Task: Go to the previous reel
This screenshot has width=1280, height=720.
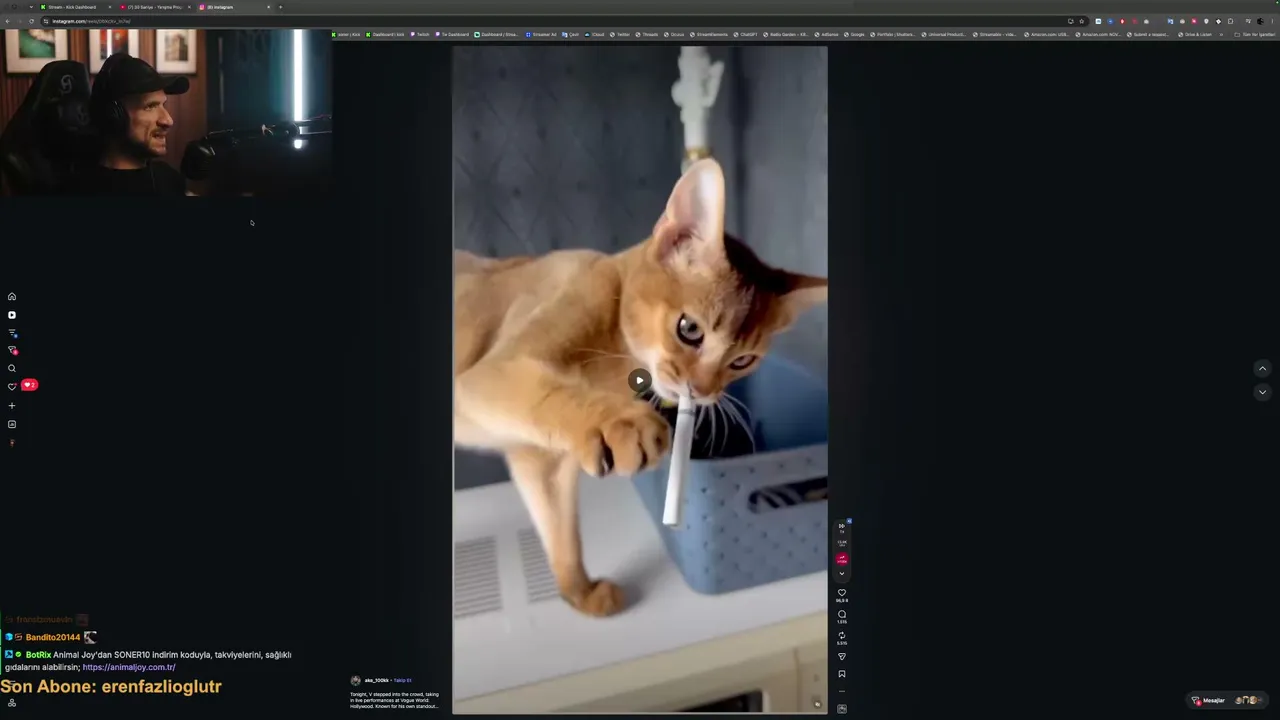Action: click(x=1262, y=368)
